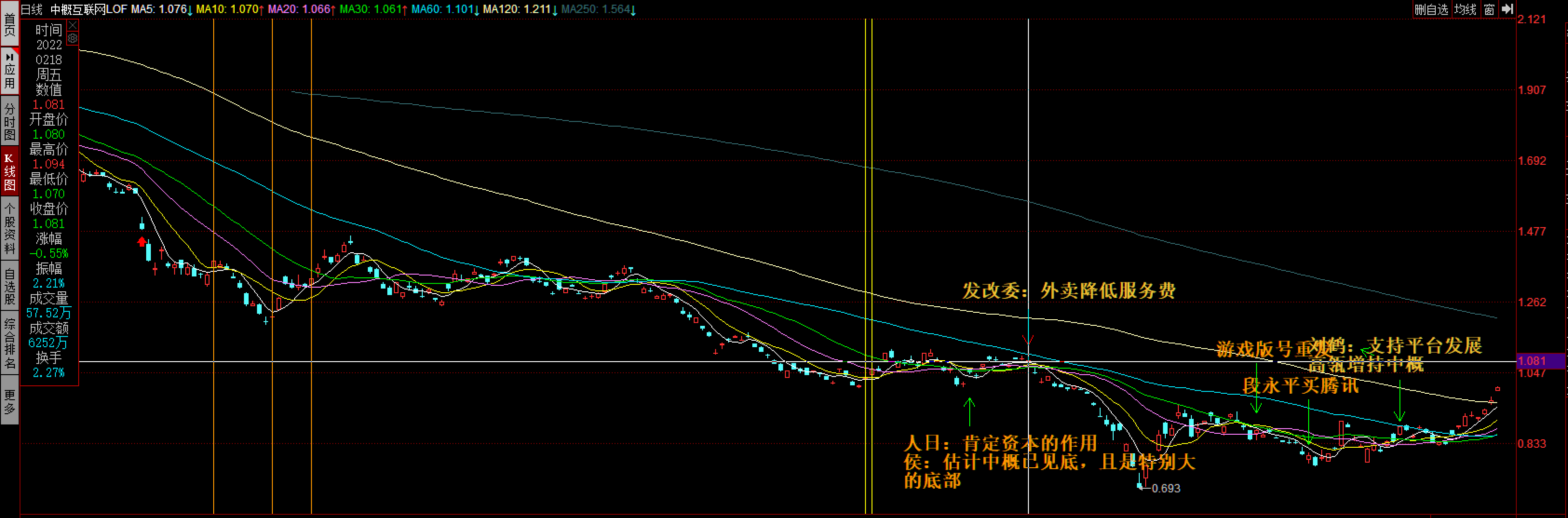
Task: Open the 应用 sidebar tab
Action: (x=9, y=71)
